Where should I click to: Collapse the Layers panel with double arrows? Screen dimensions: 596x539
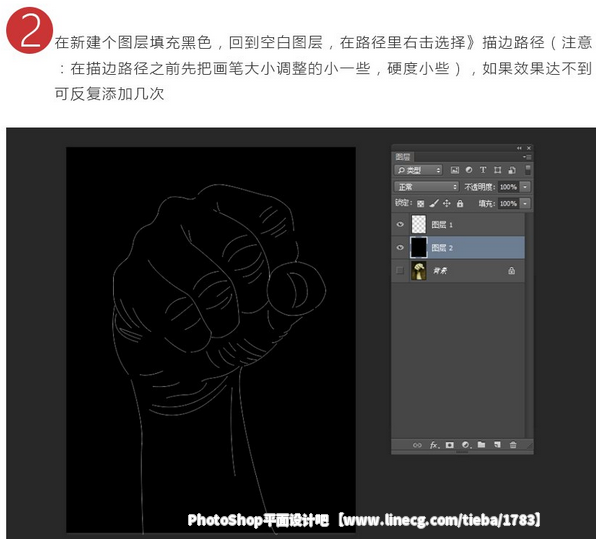[x=519, y=148]
